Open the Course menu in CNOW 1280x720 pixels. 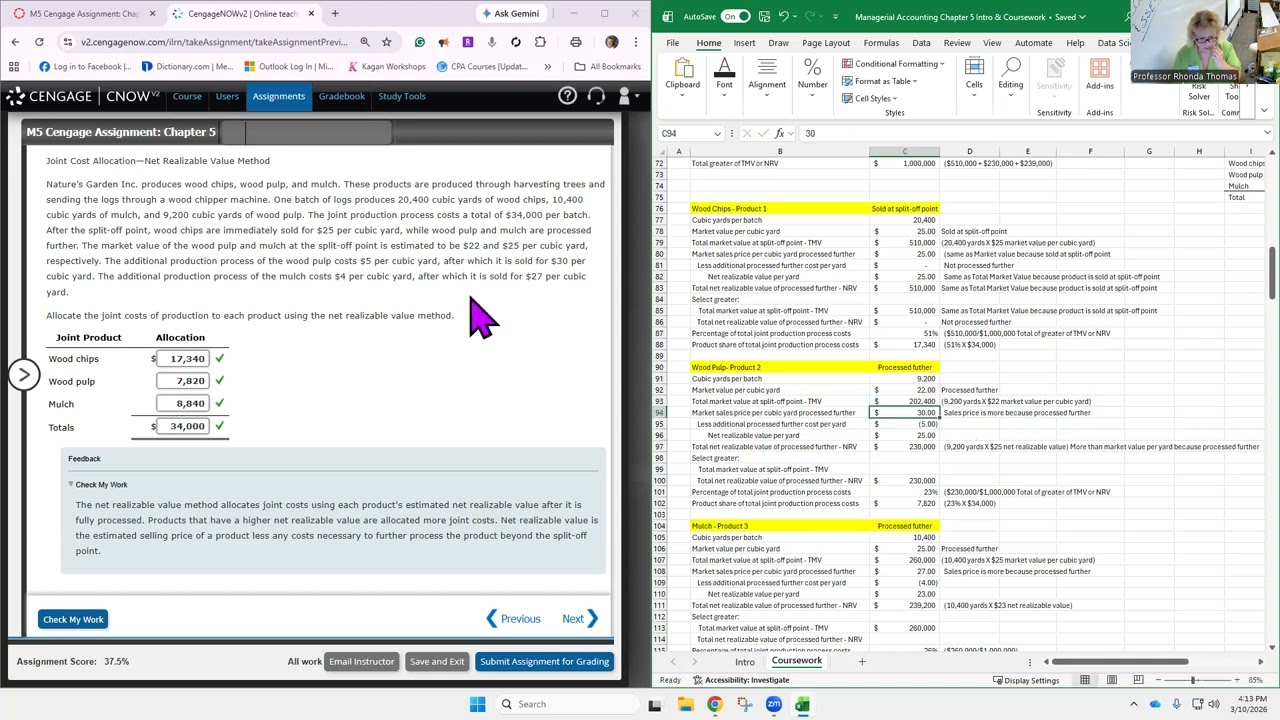(187, 96)
